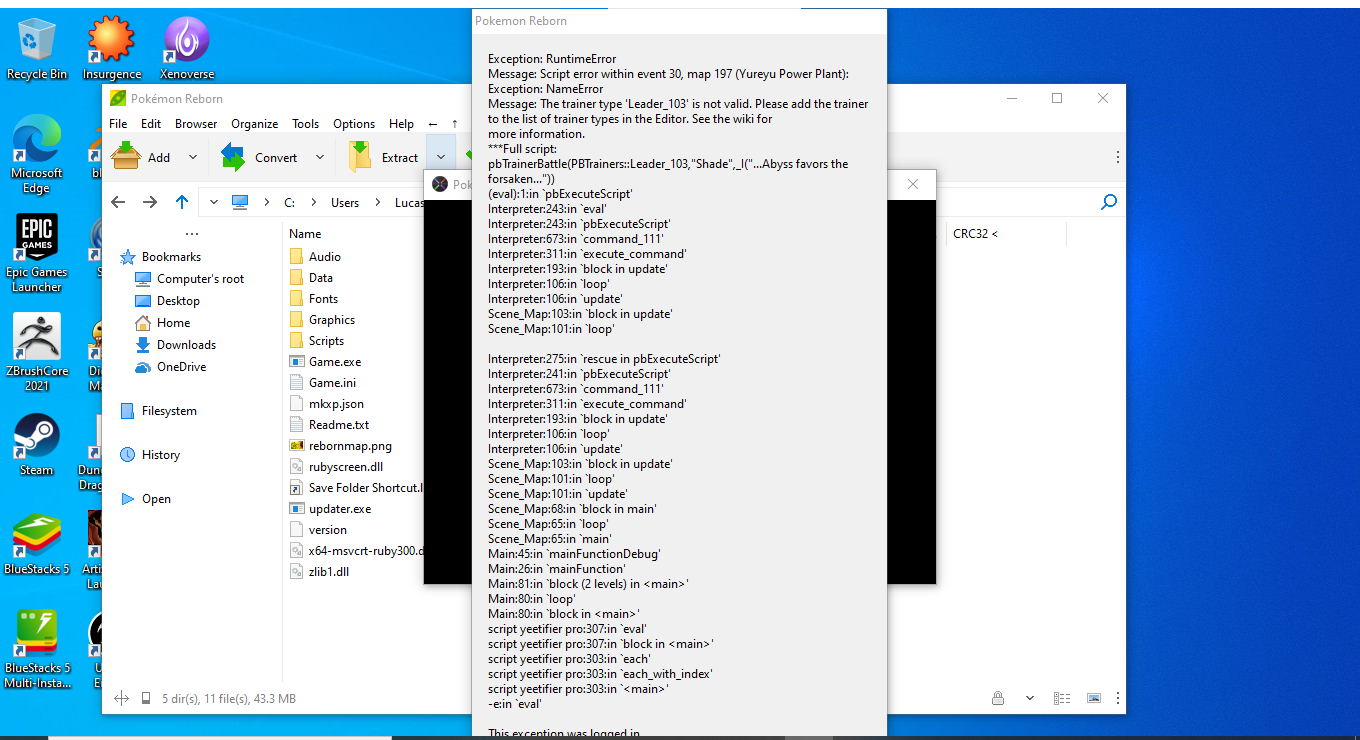
Task: Open the Edit menu in PeaZip
Action: click(151, 124)
